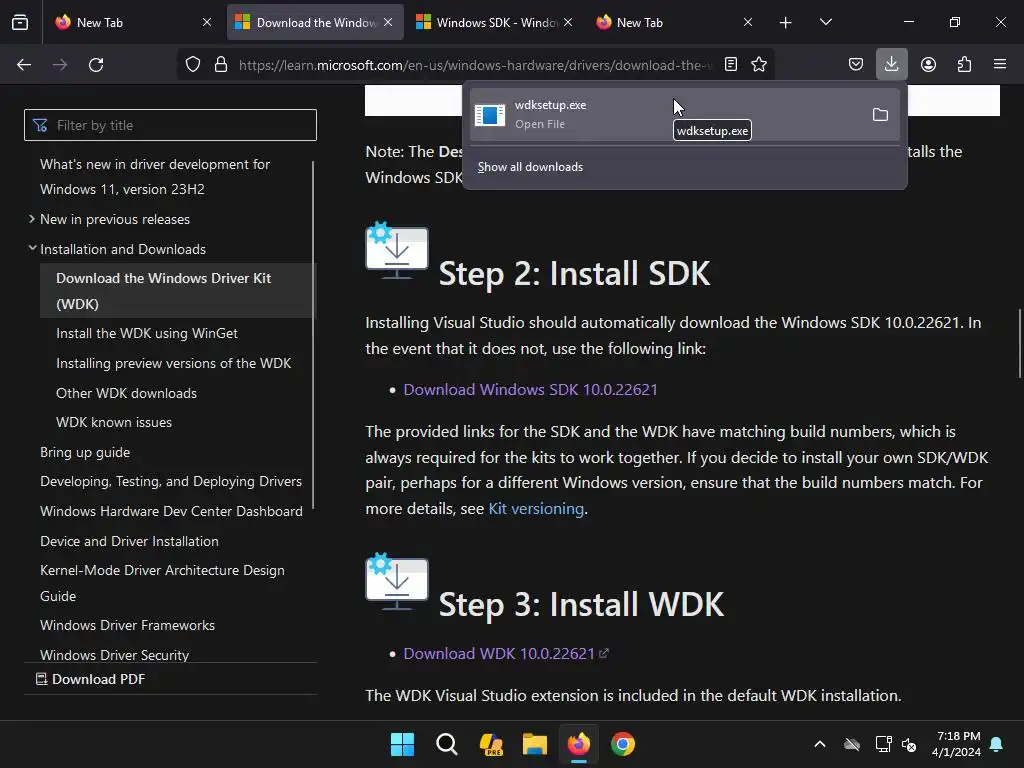Open Developing, Testing, and Deploying Drivers

pos(170,481)
